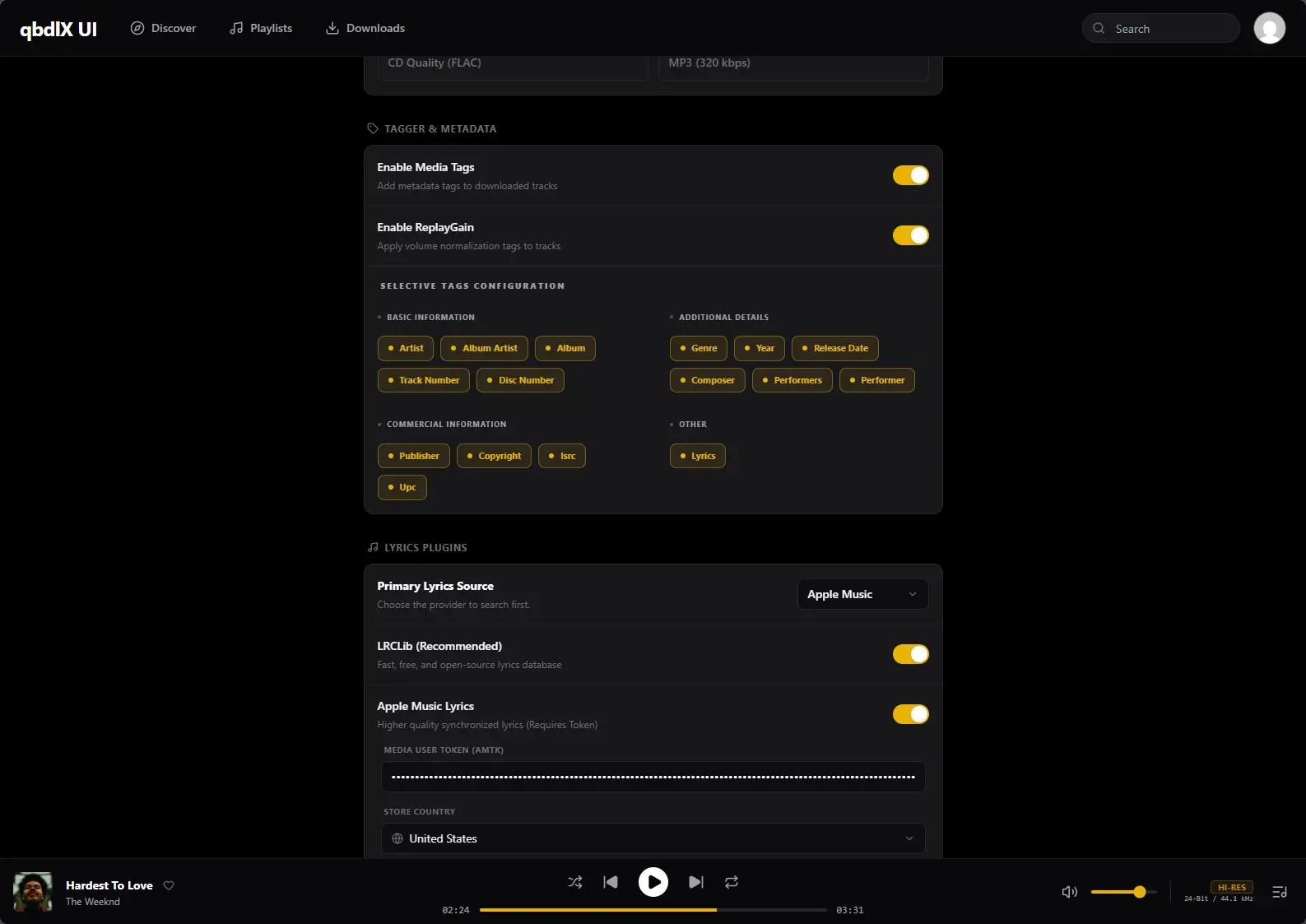This screenshot has width=1306, height=924.
Task: Click the elapsed time 02:24
Action: (456, 910)
